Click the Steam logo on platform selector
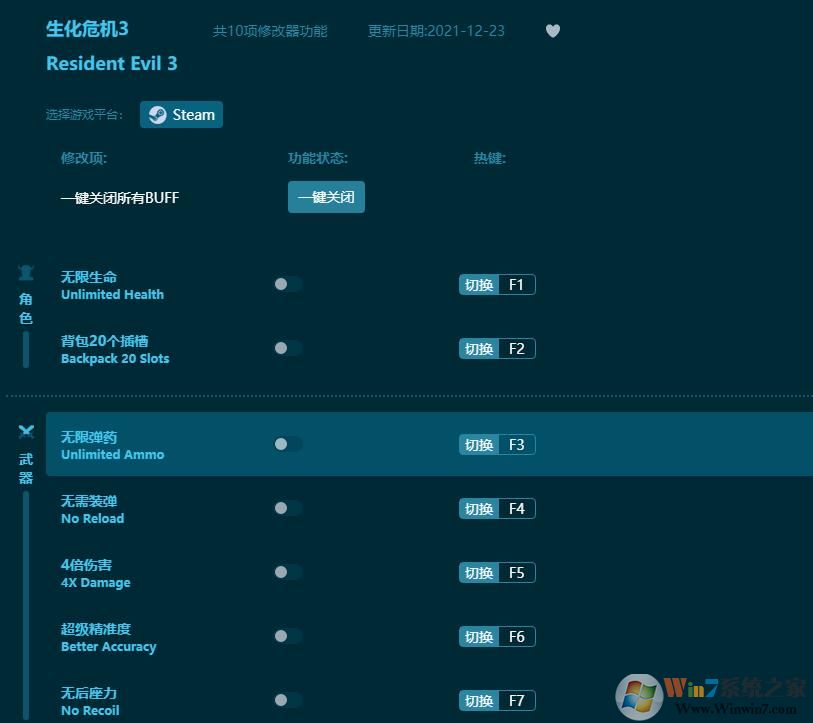813x723 pixels. click(x=156, y=114)
